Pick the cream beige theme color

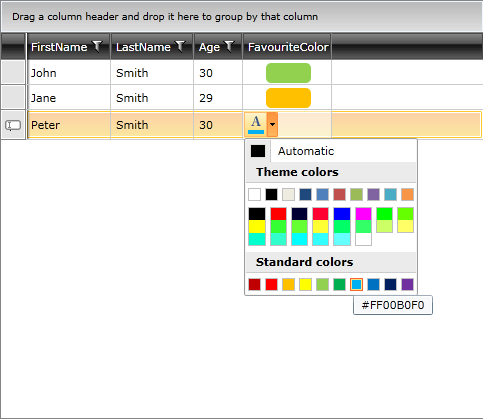tap(288, 194)
